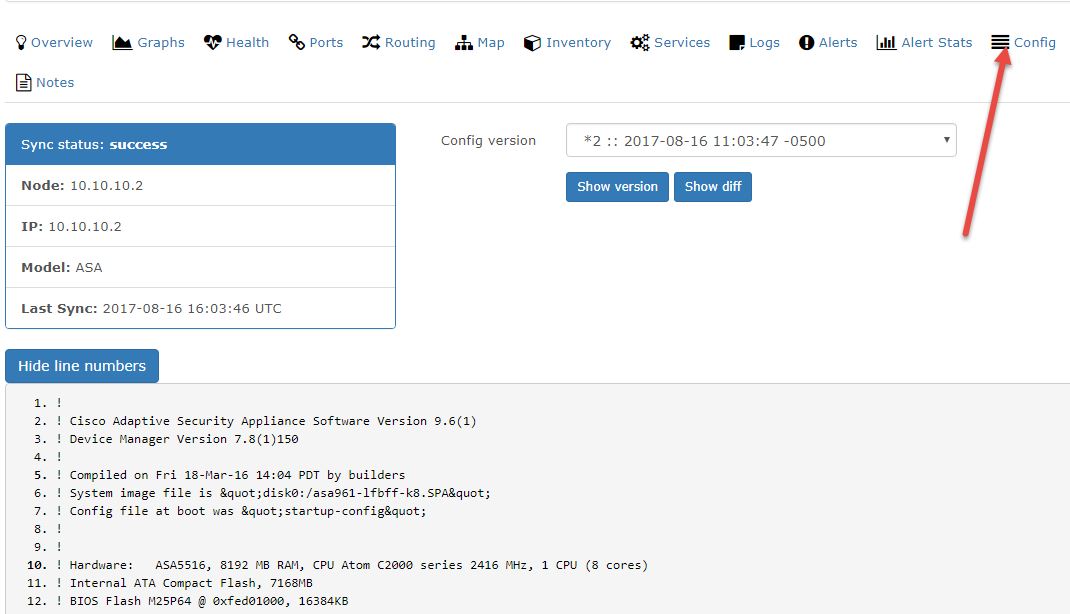Image resolution: width=1070 pixels, height=614 pixels.
Task: Click the Map sitemap icon
Action: point(464,43)
